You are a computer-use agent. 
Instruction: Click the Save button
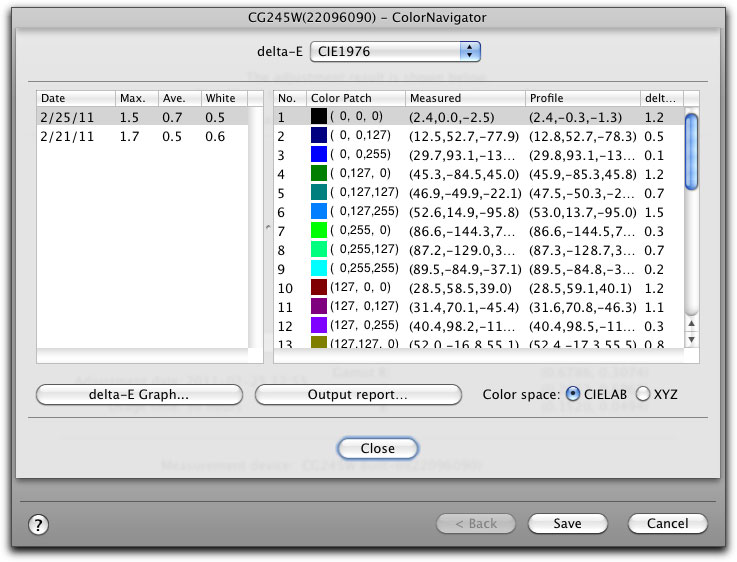pos(567,523)
